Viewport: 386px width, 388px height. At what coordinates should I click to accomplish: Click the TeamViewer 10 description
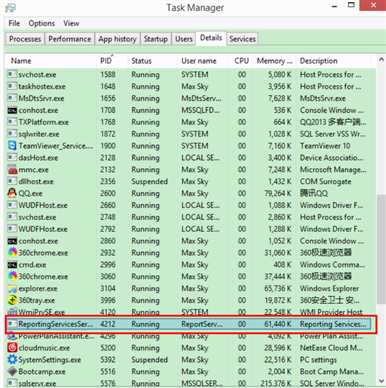[325, 146]
